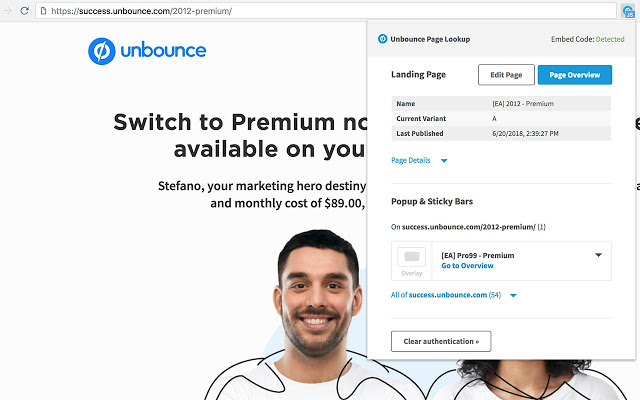
Task: Click the Page Details link text
Action: pos(411,160)
